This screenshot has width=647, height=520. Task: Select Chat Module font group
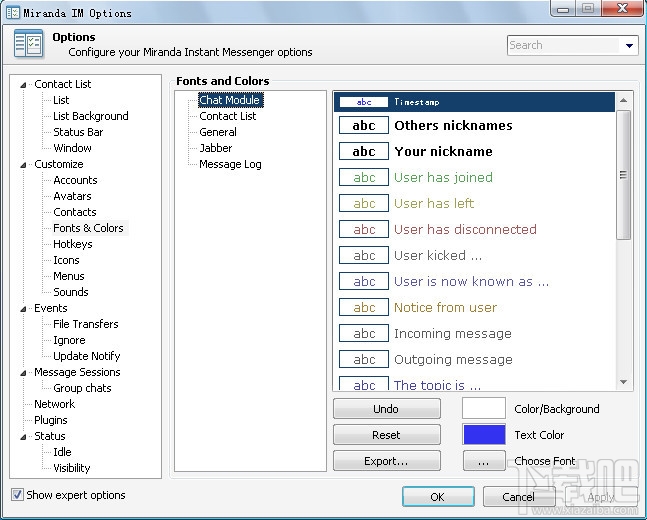pyautogui.click(x=229, y=100)
